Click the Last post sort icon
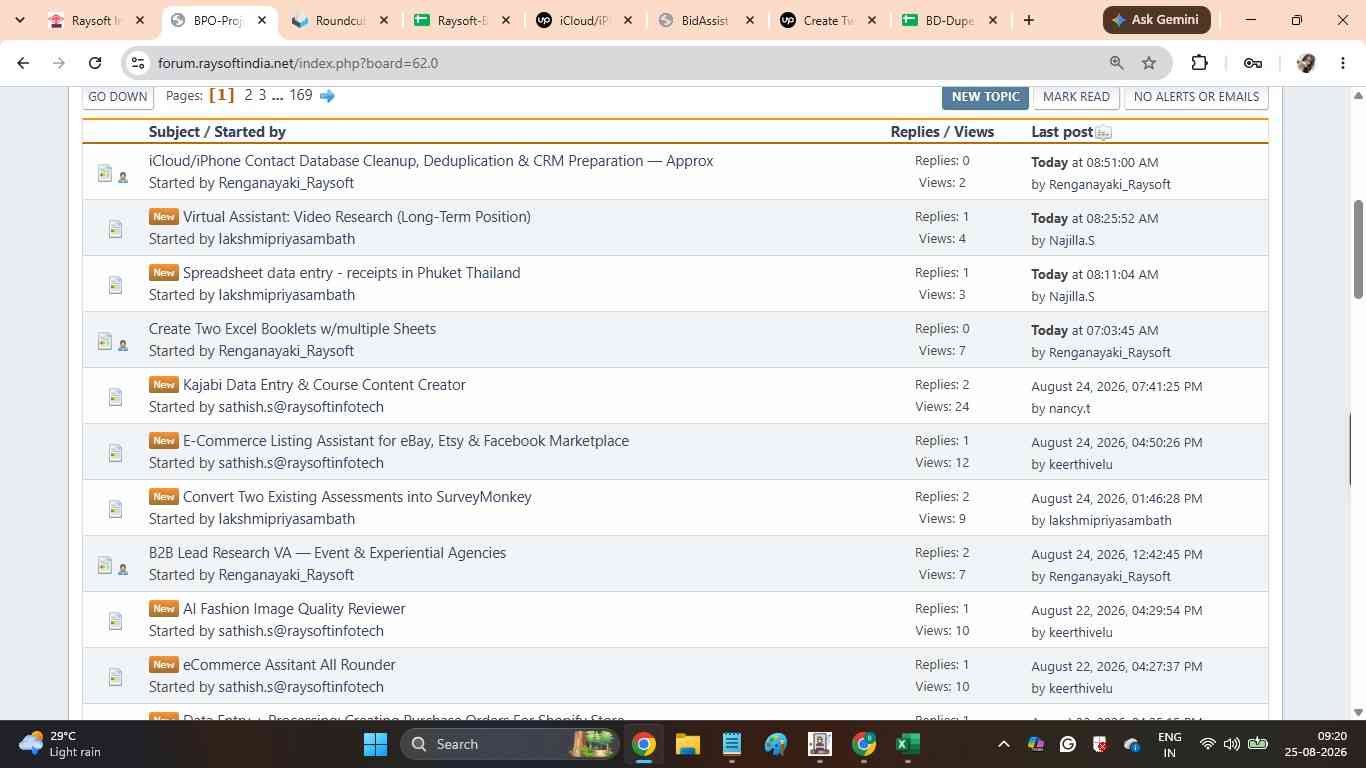 (x=1103, y=132)
